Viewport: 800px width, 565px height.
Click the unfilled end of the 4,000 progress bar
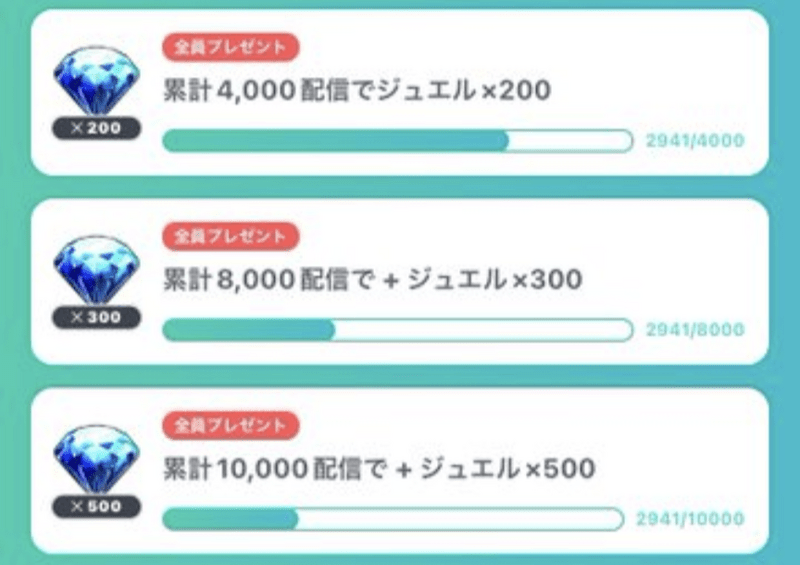pos(571,140)
